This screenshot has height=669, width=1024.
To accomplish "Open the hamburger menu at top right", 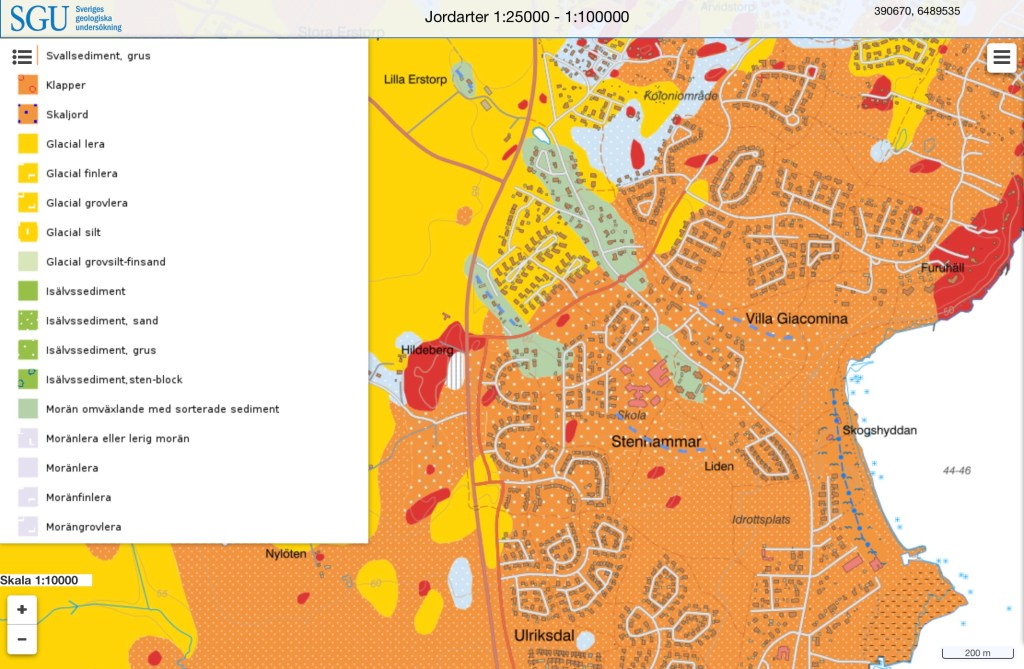I will tap(1001, 58).
